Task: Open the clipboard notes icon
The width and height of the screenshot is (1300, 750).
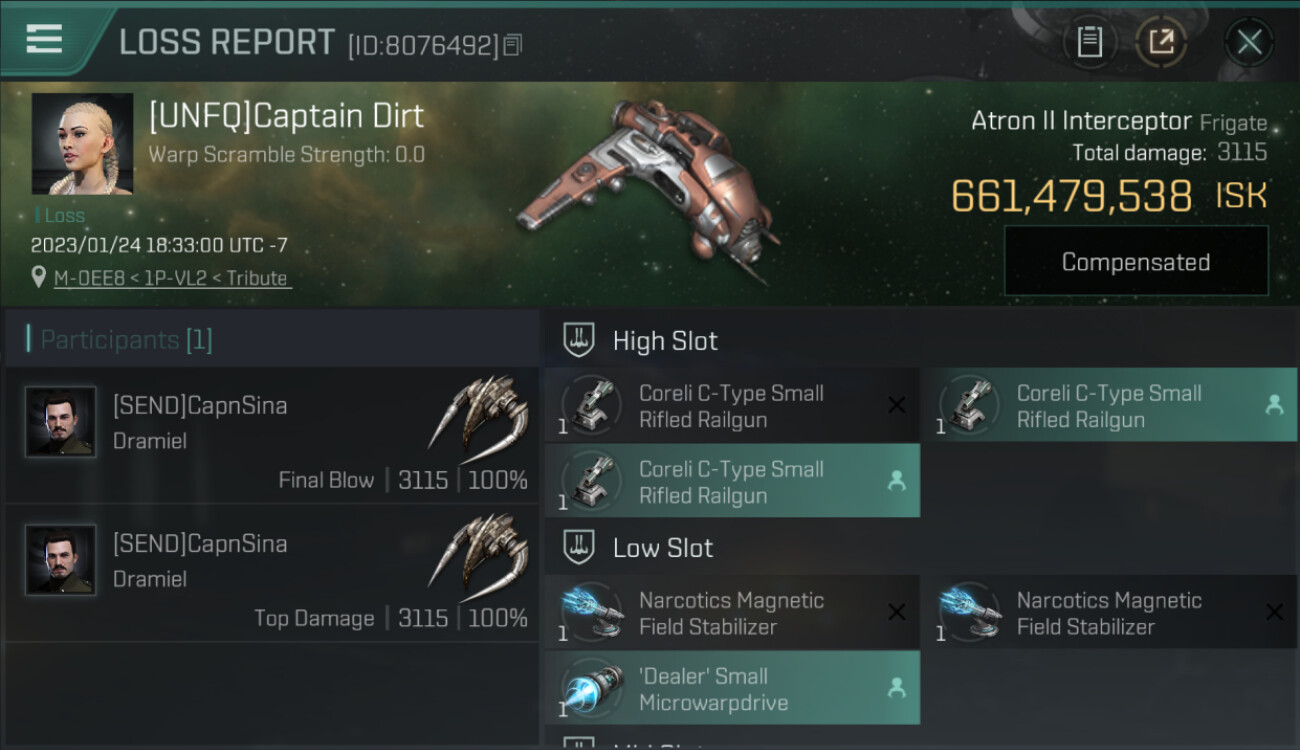Action: point(1090,42)
